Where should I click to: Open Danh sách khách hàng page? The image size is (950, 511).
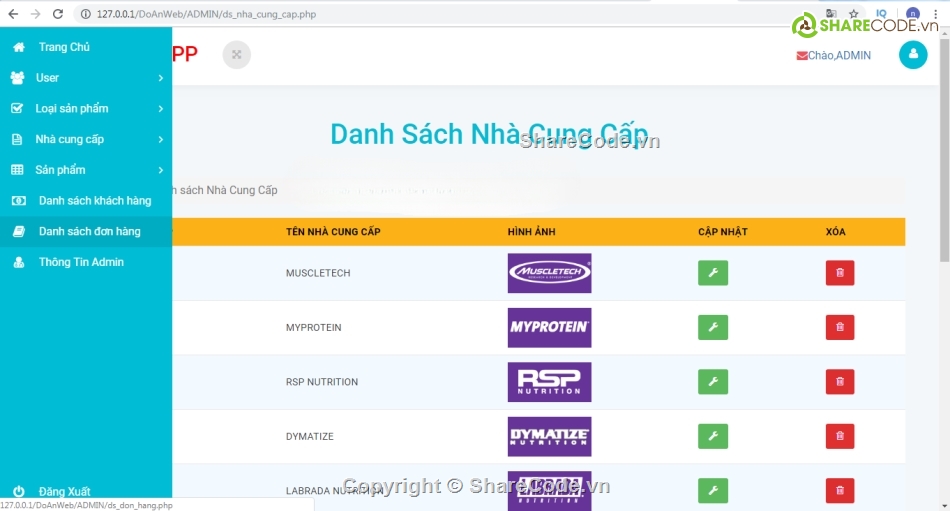point(86,201)
